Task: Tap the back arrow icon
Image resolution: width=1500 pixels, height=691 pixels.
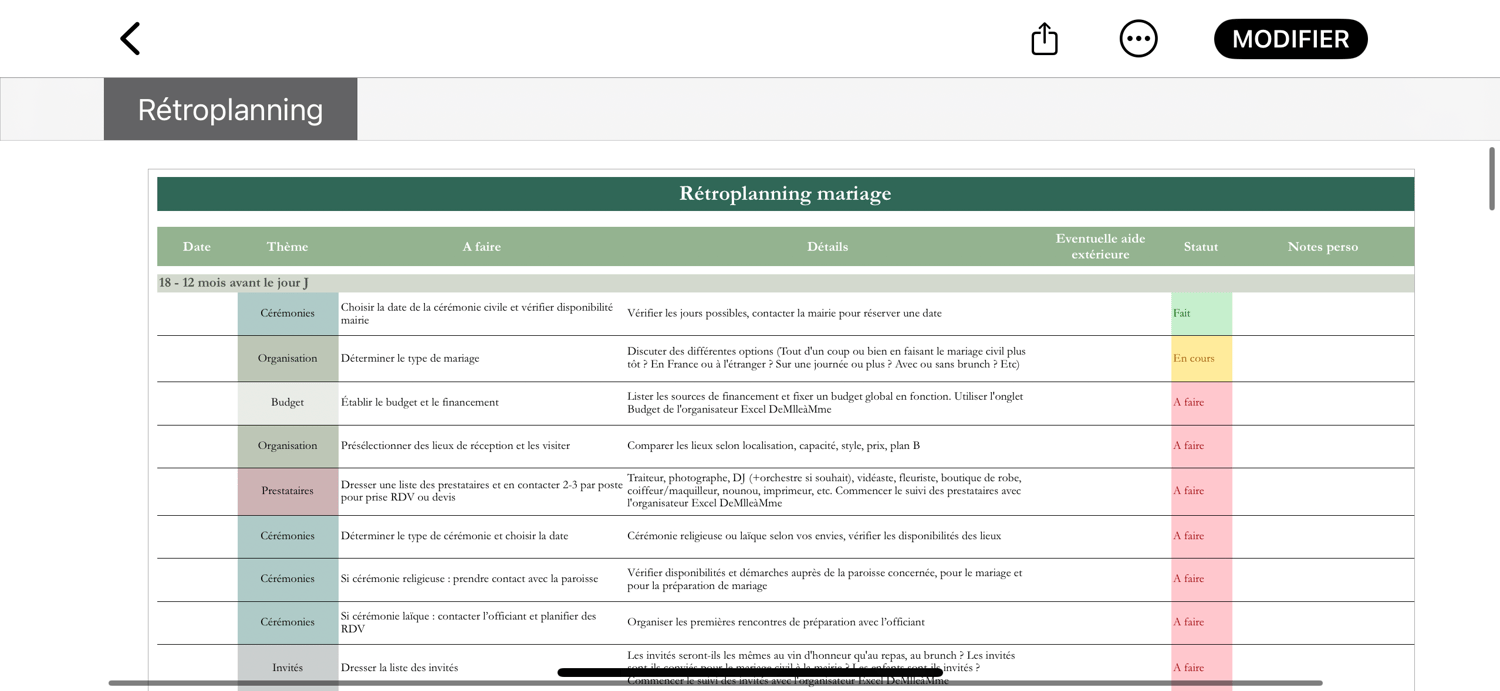Action: coord(130,39)
